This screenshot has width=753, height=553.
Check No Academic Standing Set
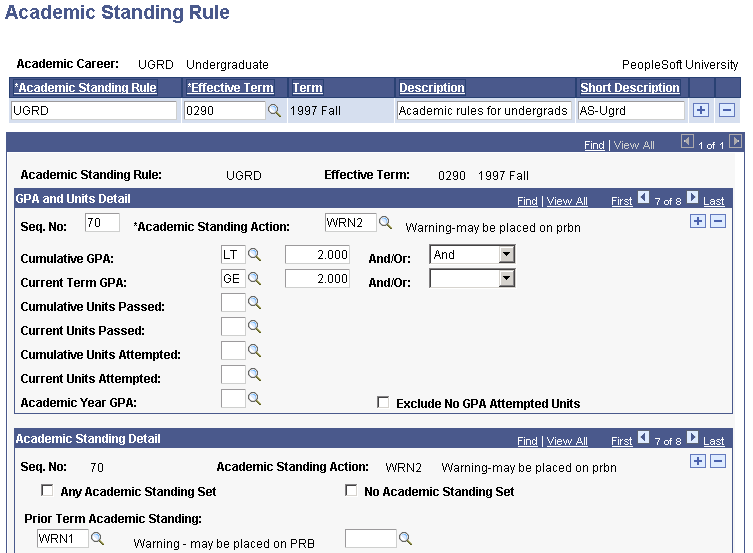351,490
